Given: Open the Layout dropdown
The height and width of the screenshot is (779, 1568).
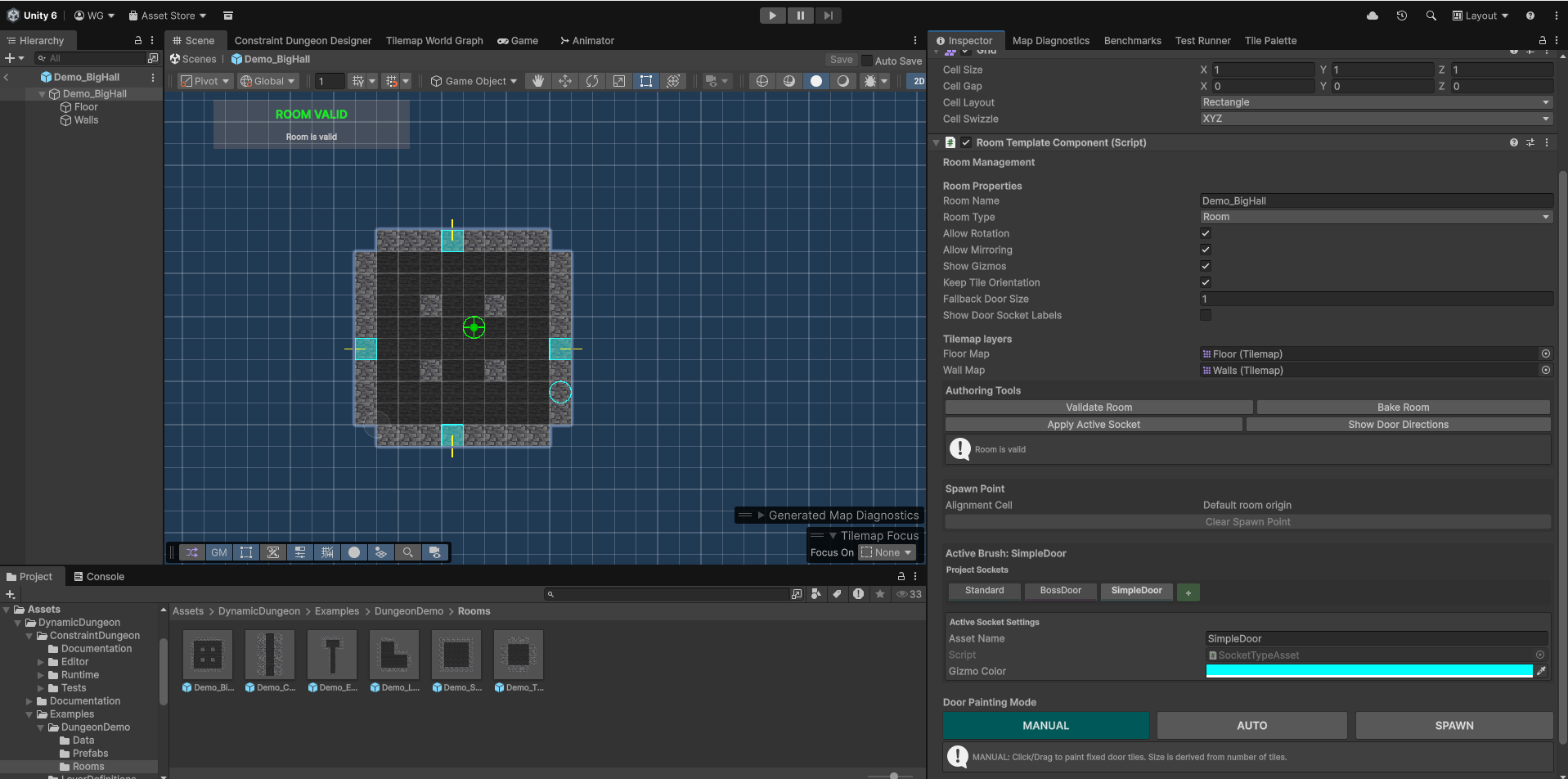Looking at the screenshot, I should pos(1480,16).
